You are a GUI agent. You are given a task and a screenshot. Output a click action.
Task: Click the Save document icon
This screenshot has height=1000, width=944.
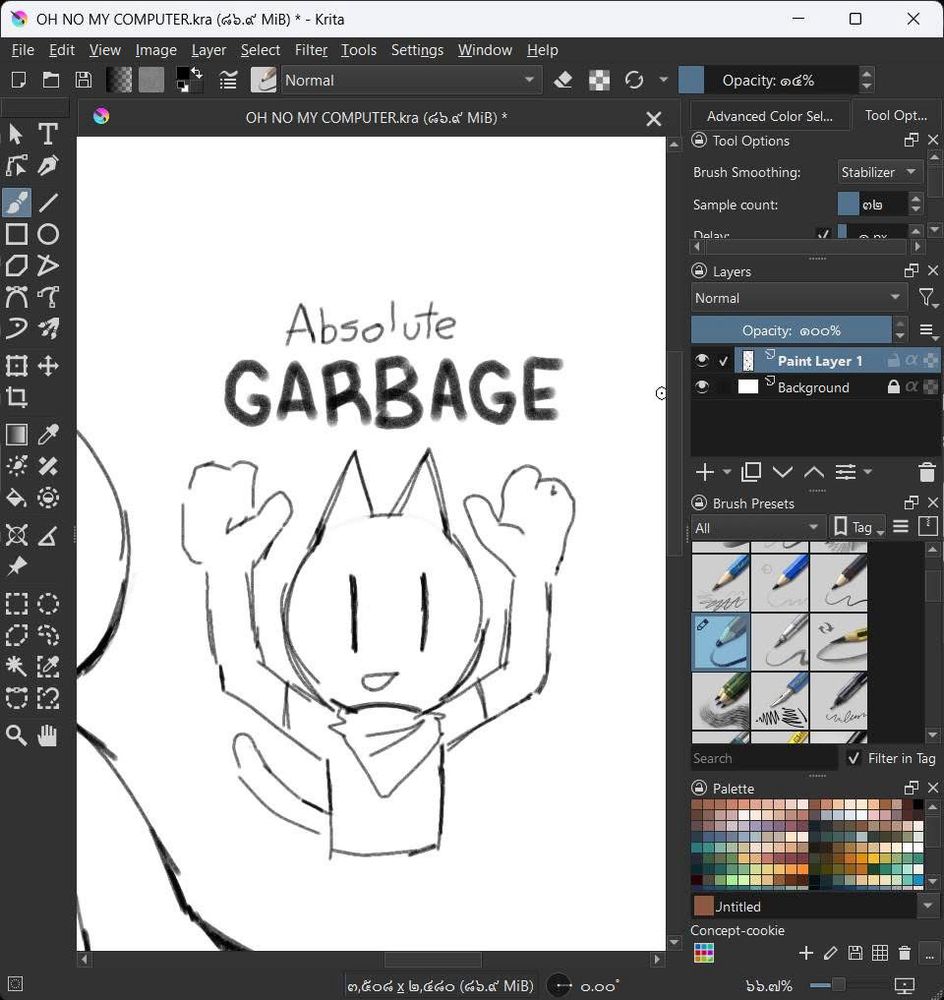[84, 80]
